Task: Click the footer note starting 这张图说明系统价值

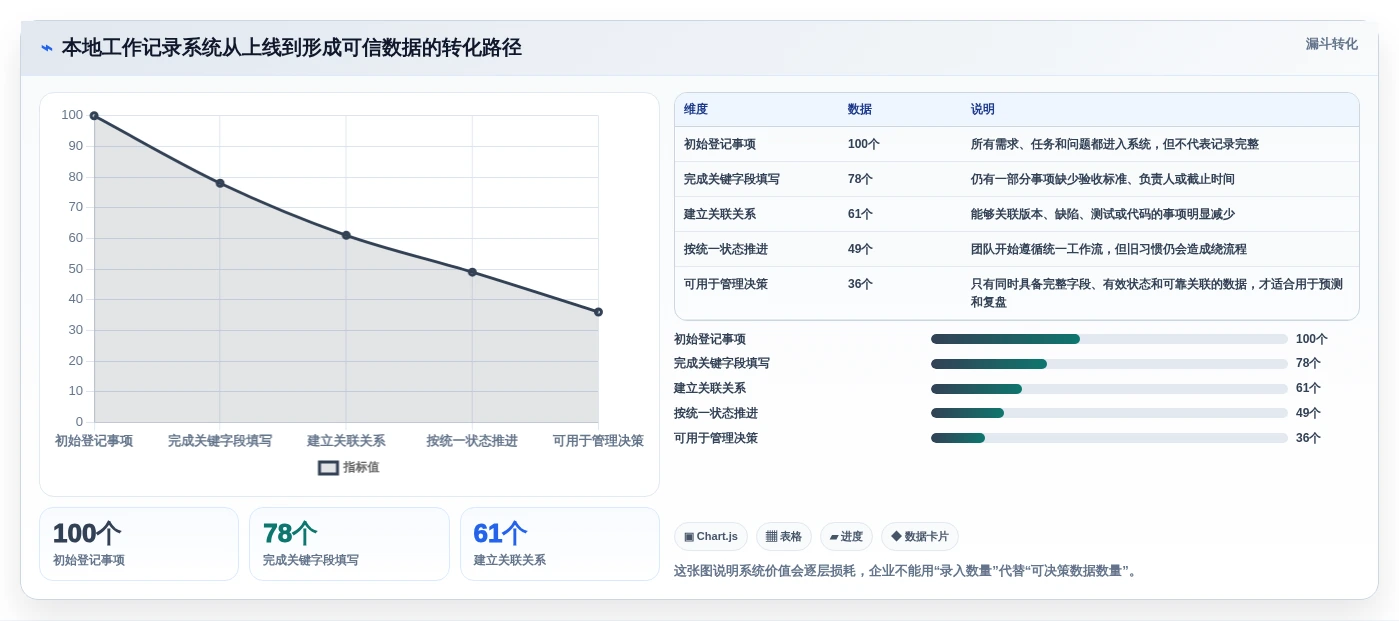Action: [907, 571]
